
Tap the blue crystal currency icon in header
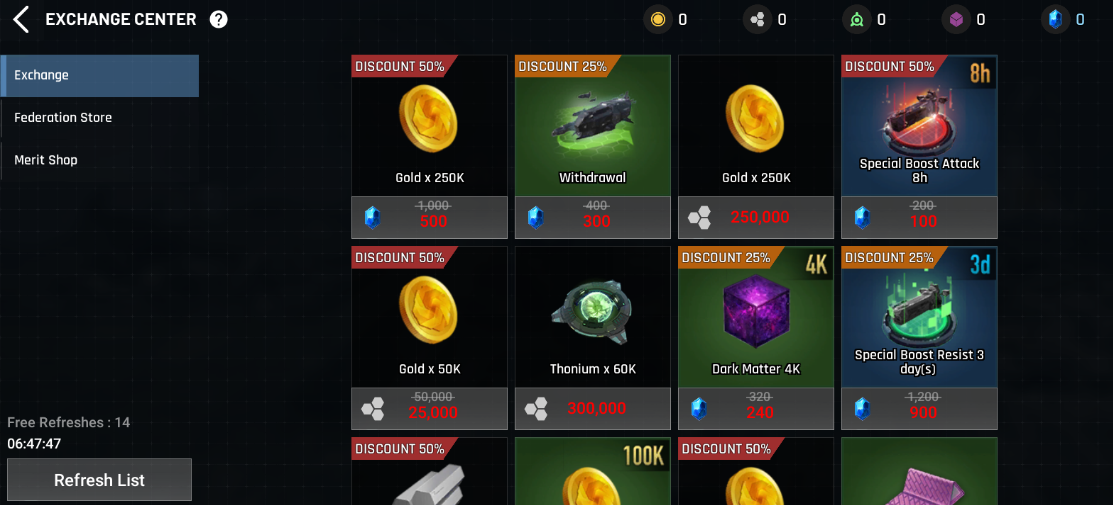[1056, 20]
